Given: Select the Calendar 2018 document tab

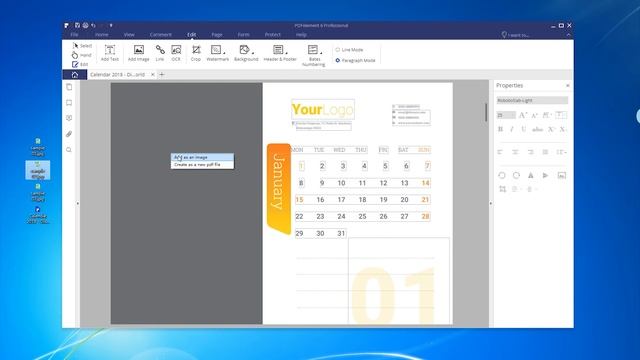Looking at the screenshot, I should [118, 75].
